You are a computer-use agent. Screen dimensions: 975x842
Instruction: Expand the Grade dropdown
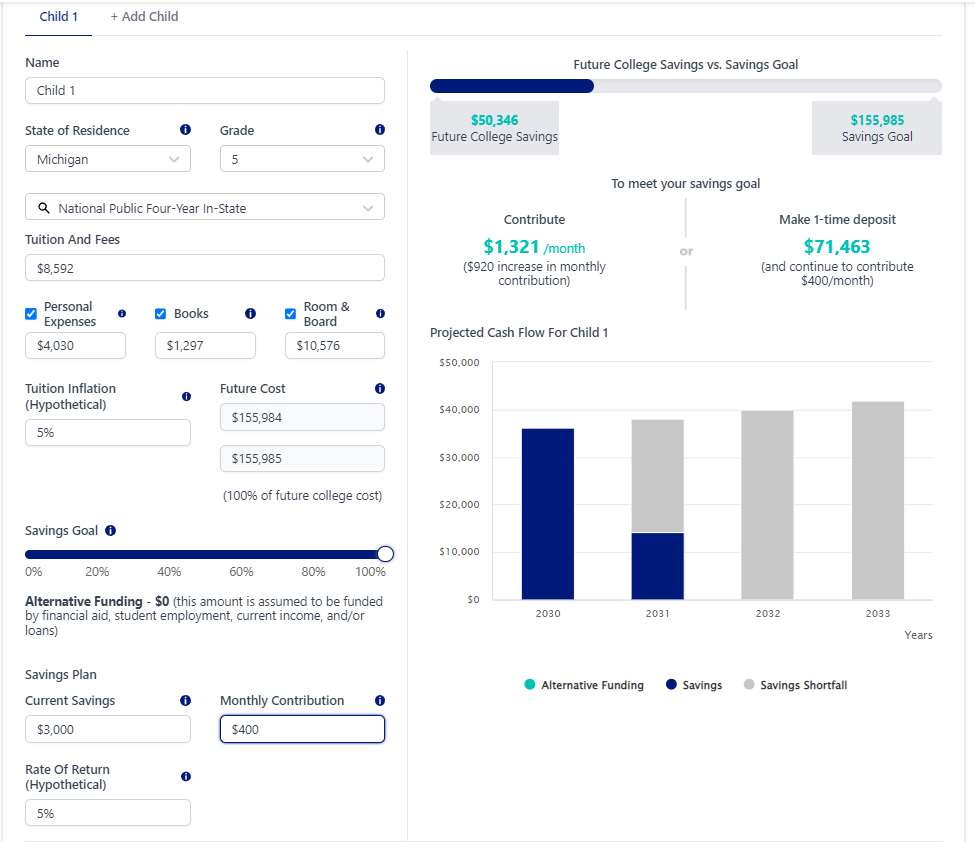coord(302,159)
